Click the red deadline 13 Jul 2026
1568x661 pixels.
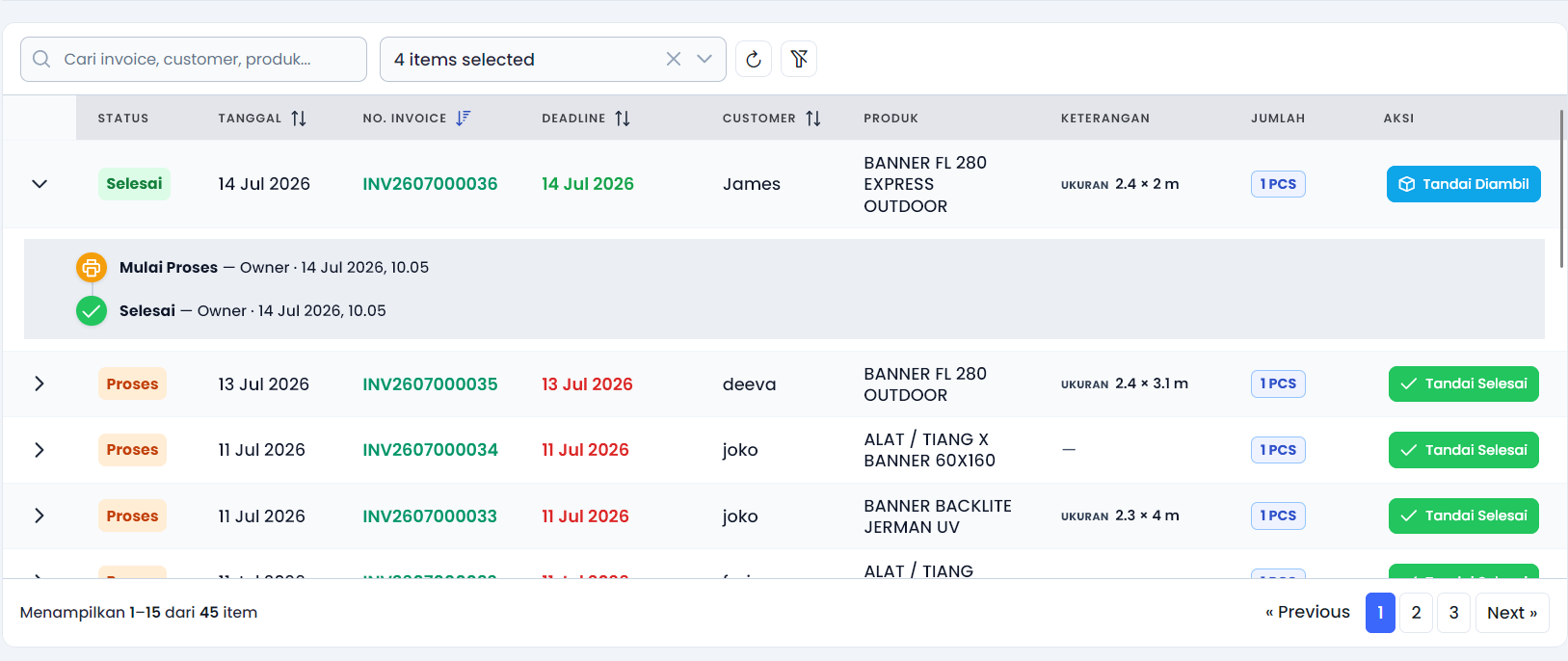click(587, 383)
